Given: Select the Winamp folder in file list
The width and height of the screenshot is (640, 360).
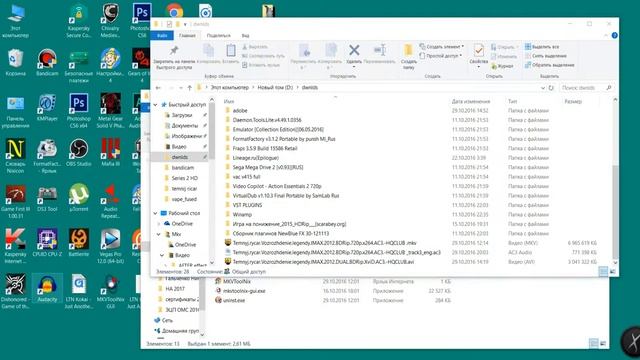Looking at the screenshot, I should pos(242,215).
